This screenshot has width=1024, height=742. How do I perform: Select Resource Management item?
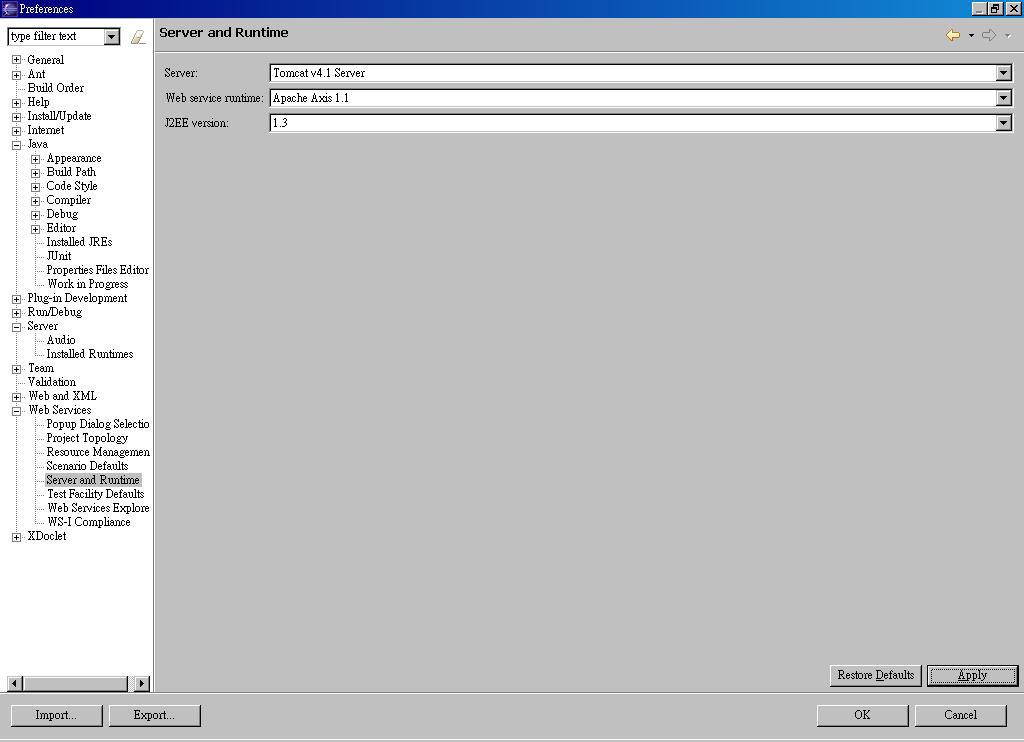98,452
